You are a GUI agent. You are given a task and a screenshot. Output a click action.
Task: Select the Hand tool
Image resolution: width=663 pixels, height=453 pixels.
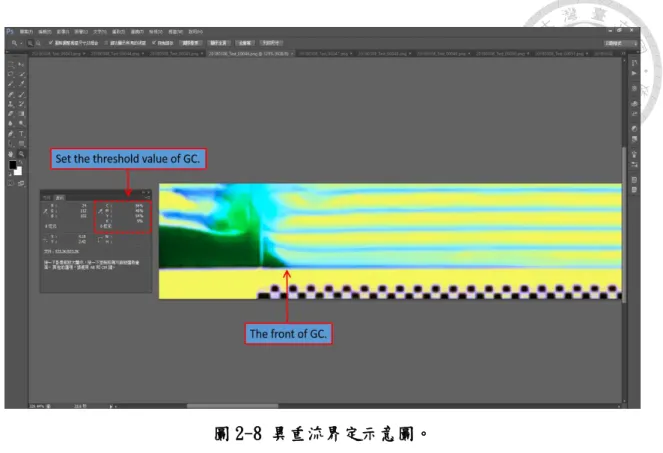[x=11, y=154]
